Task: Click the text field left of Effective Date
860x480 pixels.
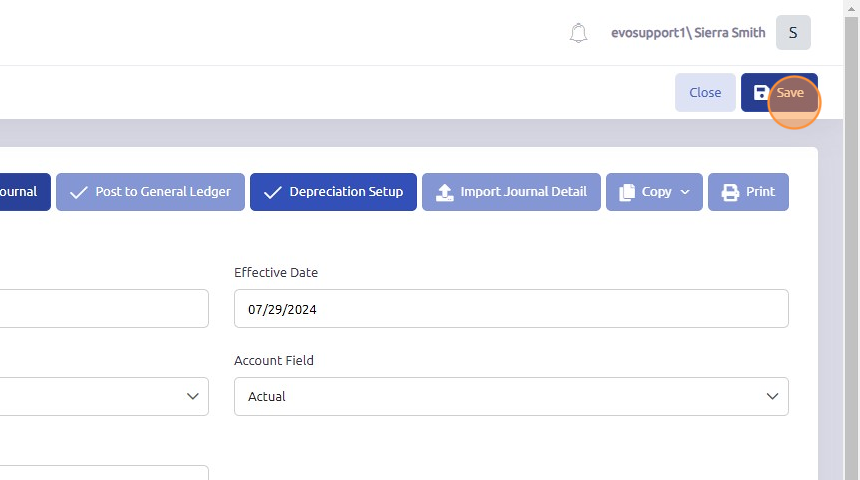Action: click(100, 309)
